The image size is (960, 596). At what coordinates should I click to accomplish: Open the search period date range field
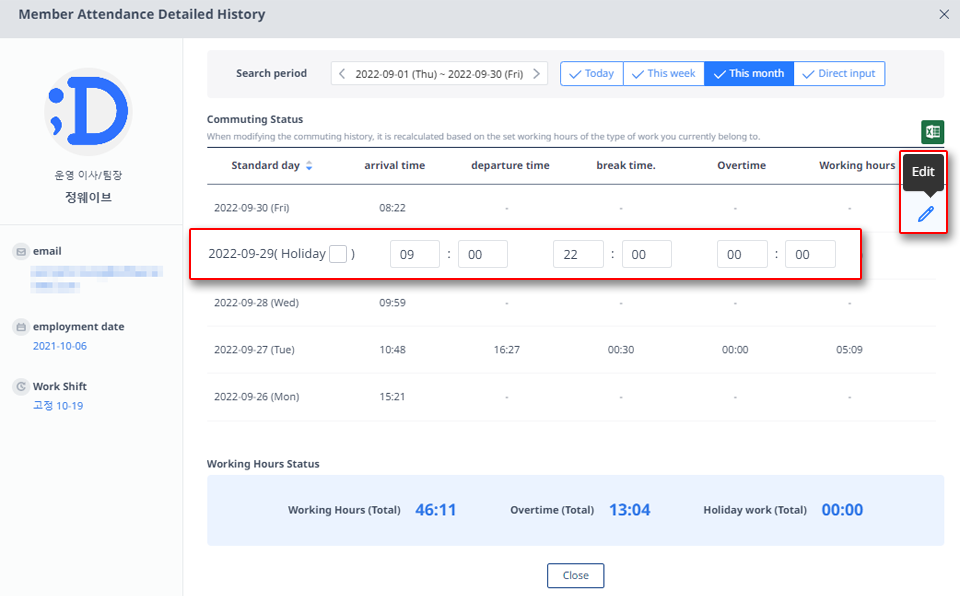439,74
